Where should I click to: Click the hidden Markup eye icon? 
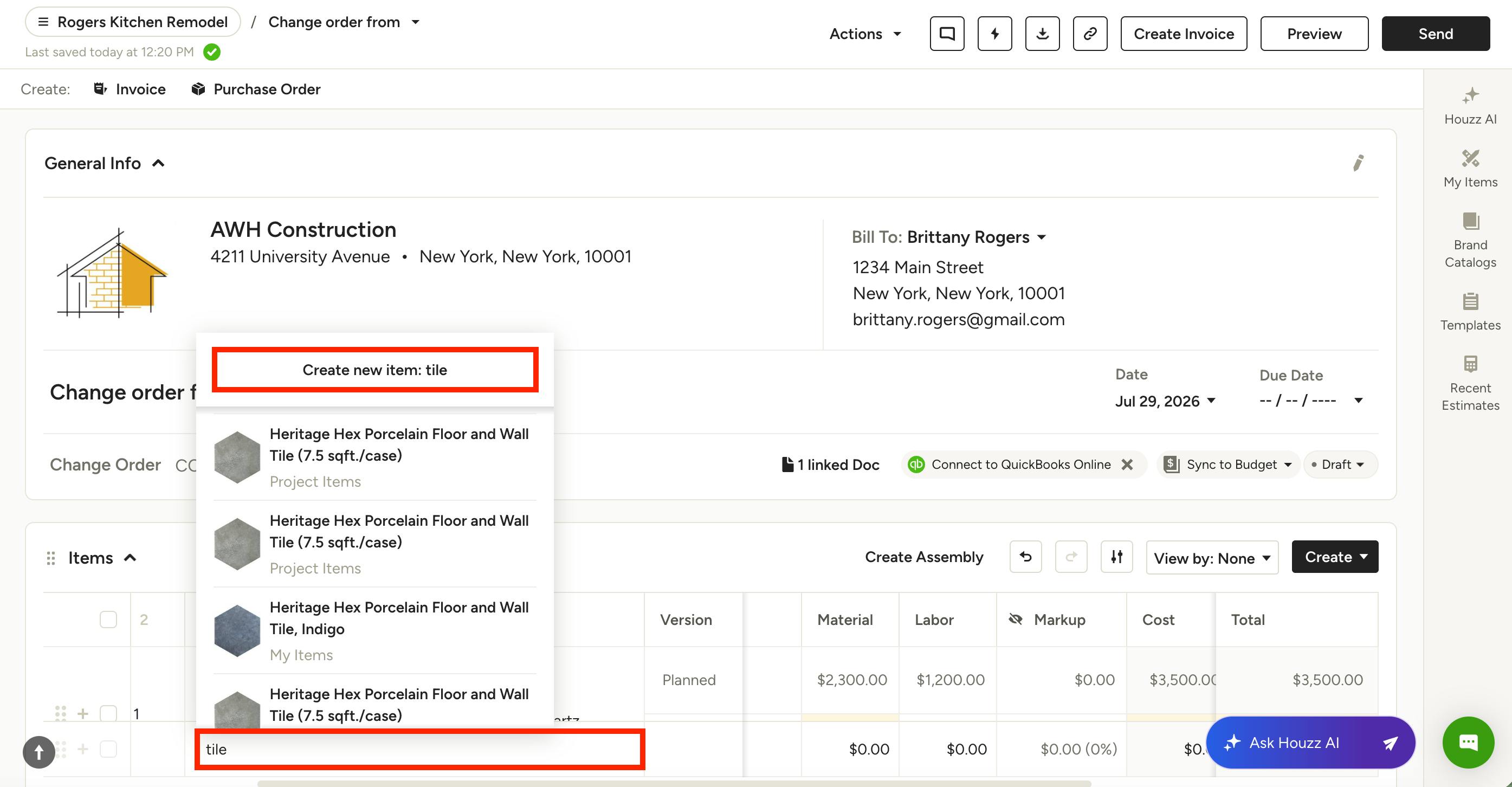click(x=1016, y=619)
